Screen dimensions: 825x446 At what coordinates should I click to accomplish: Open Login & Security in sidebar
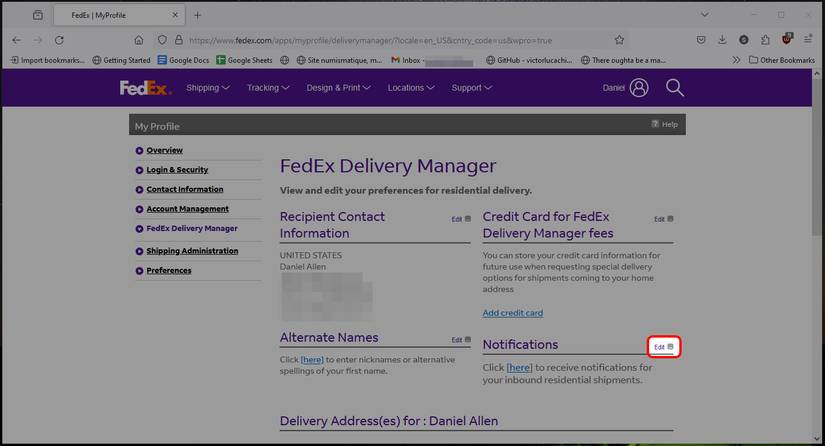tap(177, 170)
